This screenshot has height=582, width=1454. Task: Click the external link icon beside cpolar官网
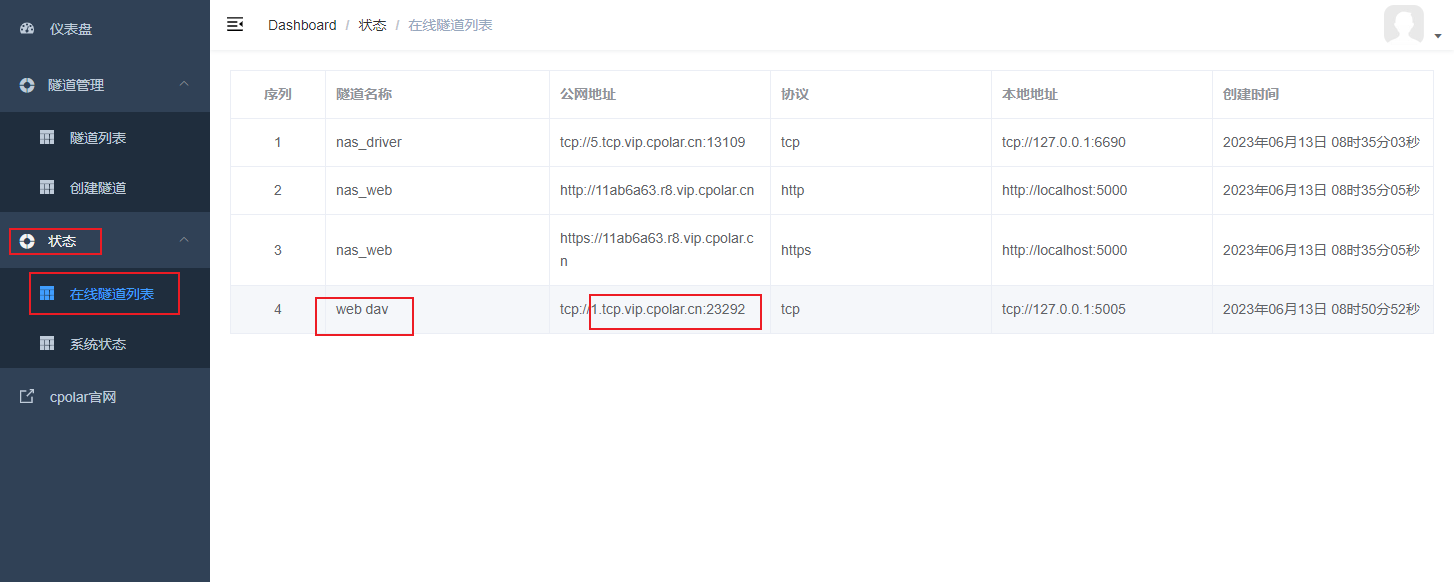[27, 397]
